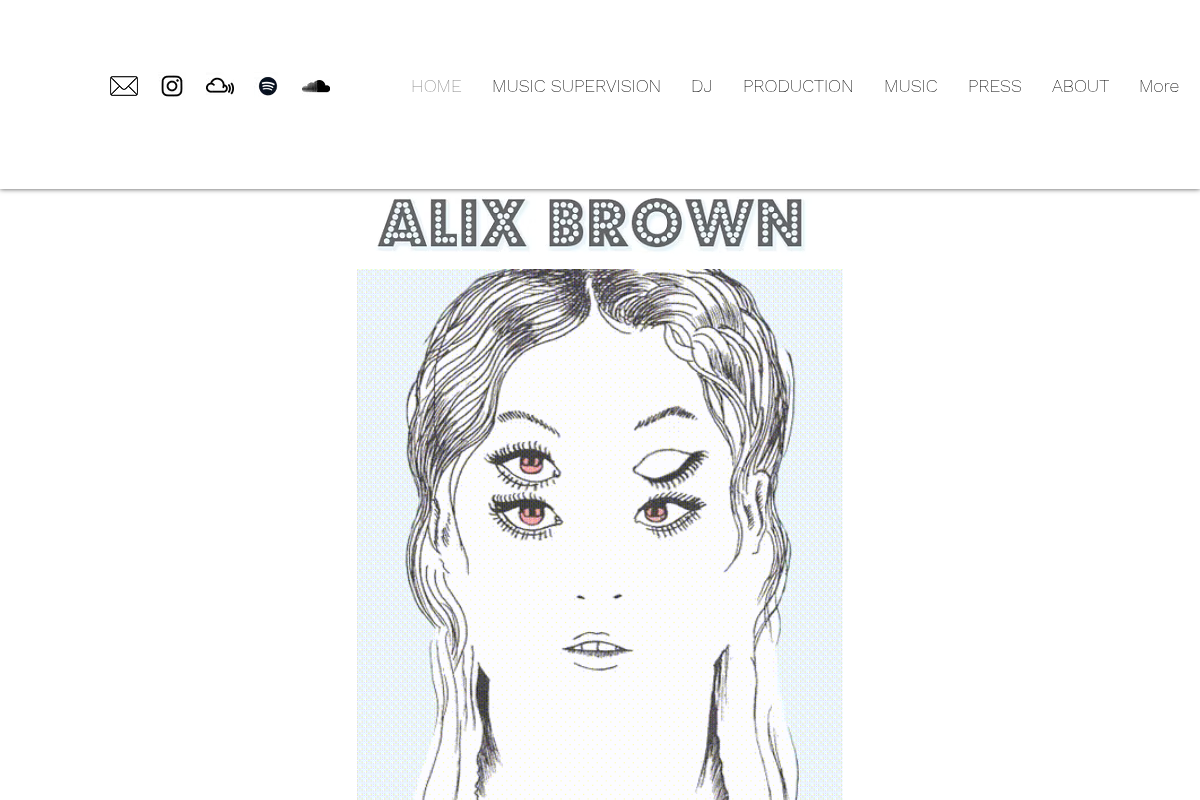
Task: Open the email envelope icon
Action: [x=124, y=86]
